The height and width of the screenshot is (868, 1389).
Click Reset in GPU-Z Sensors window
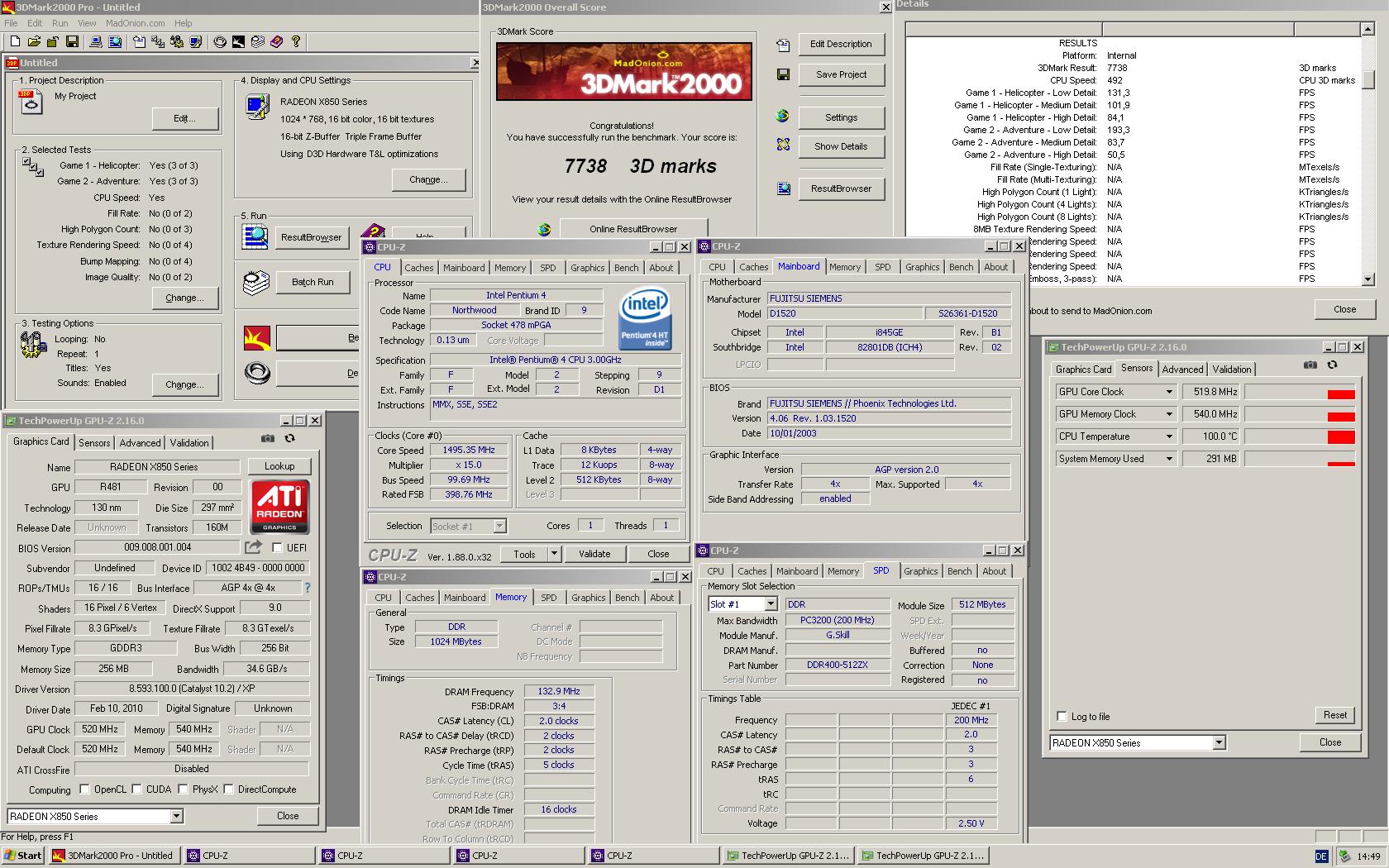[x=1335, y=715]
